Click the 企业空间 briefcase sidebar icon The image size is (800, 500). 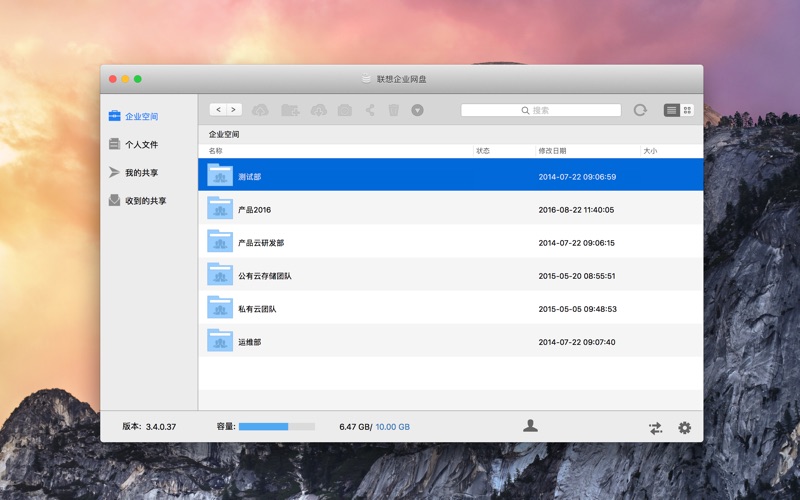(x=114, y=116)
